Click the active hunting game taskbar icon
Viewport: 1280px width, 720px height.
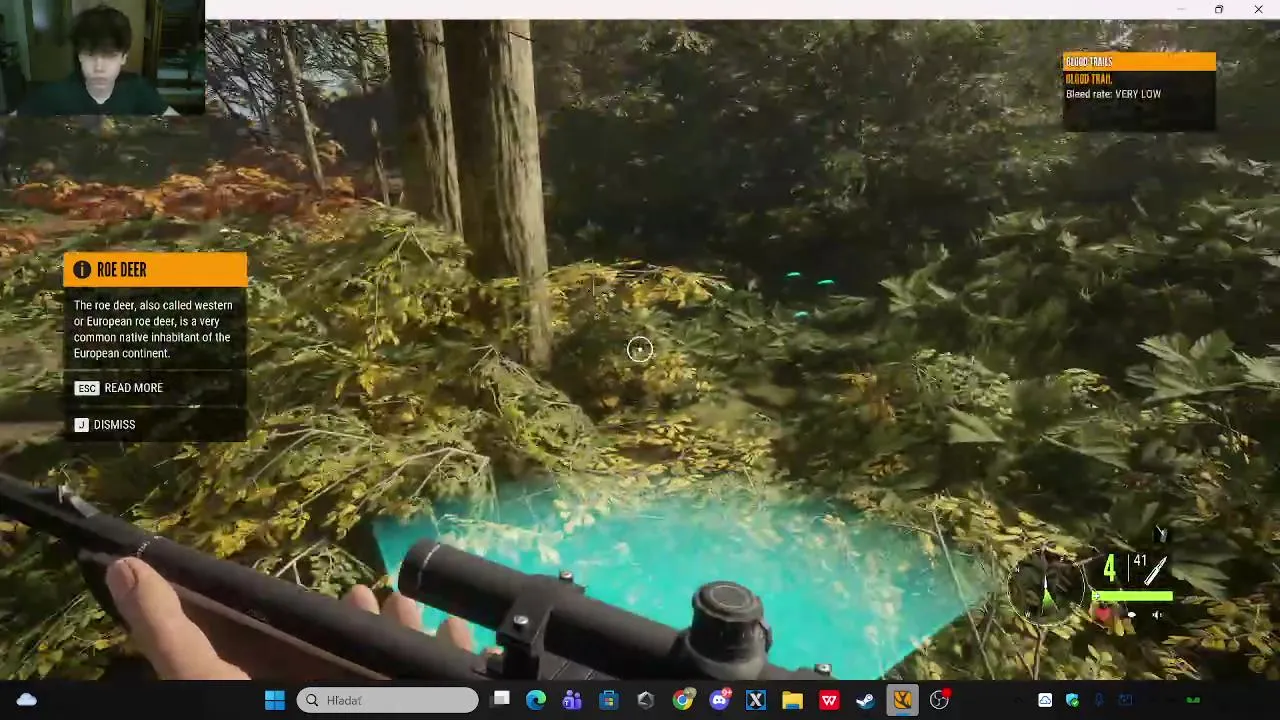902,700
